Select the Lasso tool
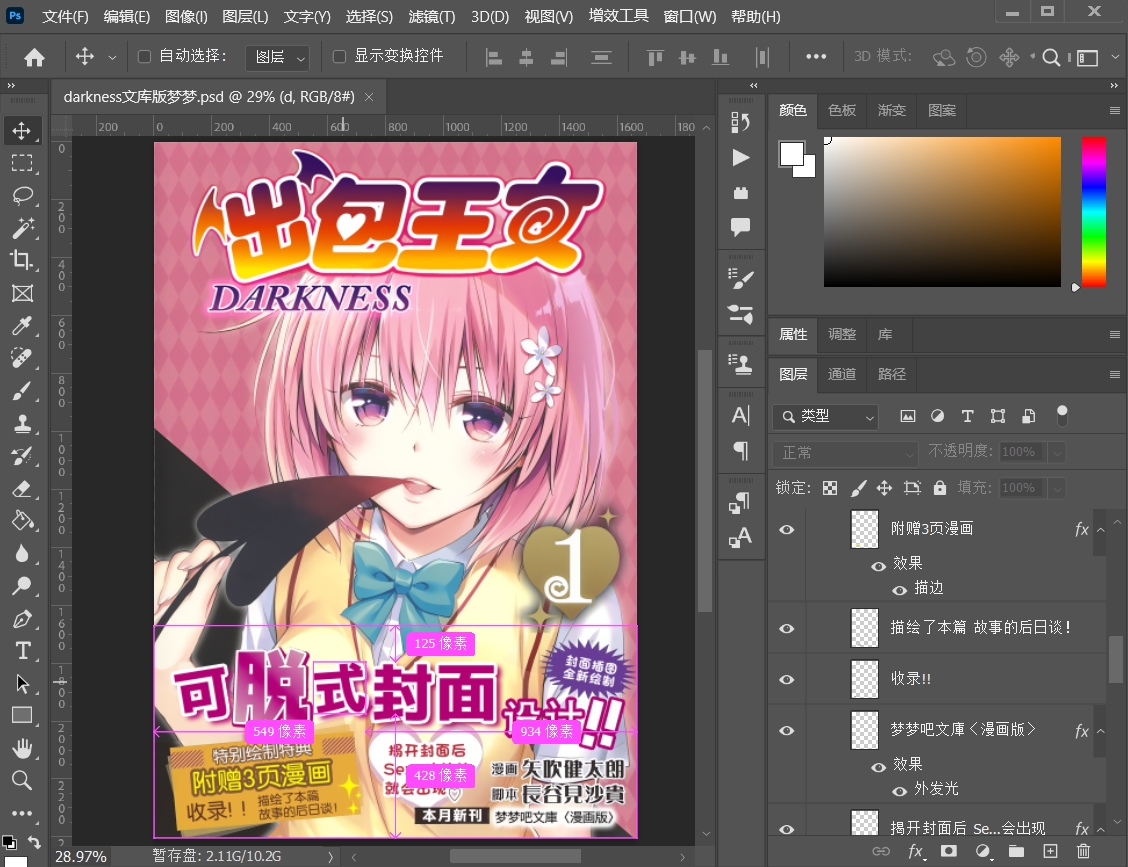The height and width of the screenshot is (867, 1128). pyautogui.click(x=22, y=196)
